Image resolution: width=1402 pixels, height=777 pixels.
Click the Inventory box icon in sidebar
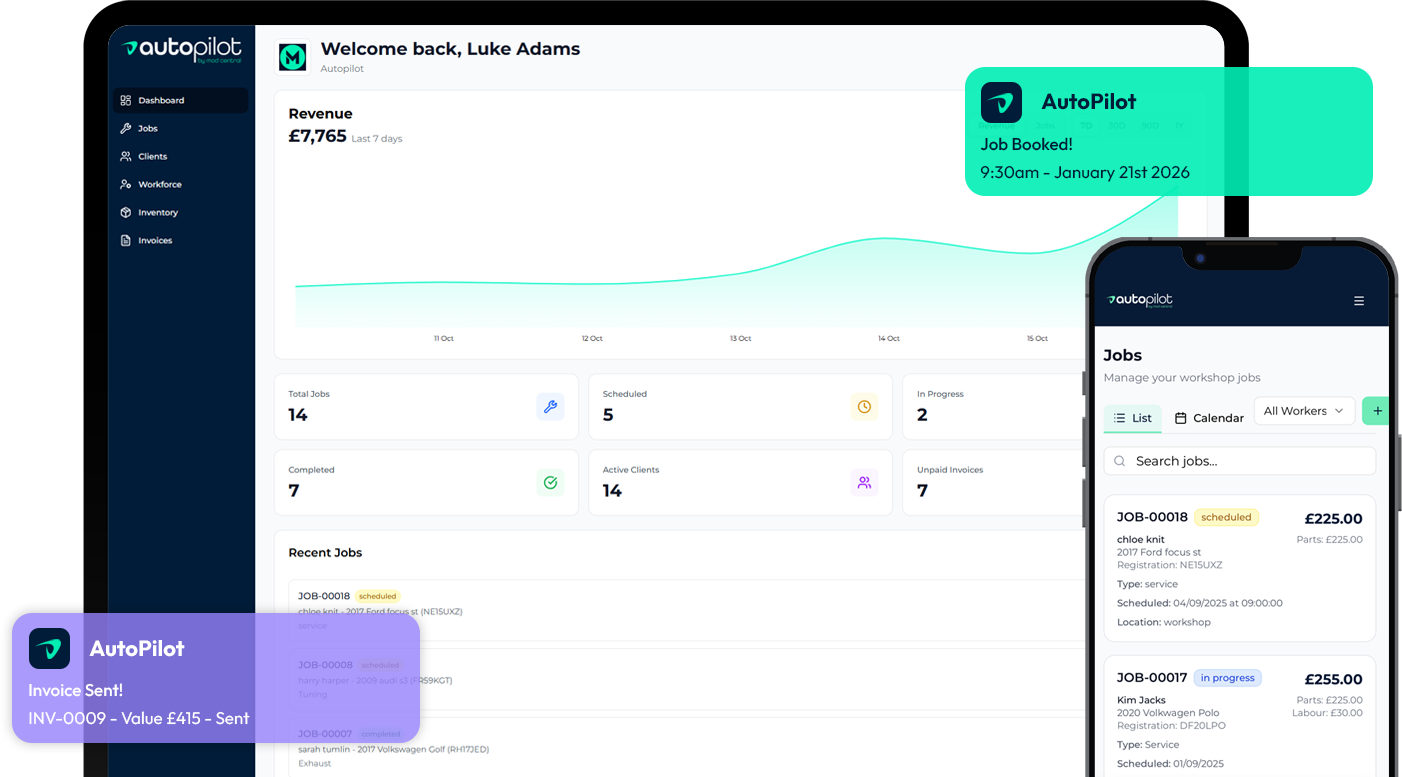pos(126,213)
